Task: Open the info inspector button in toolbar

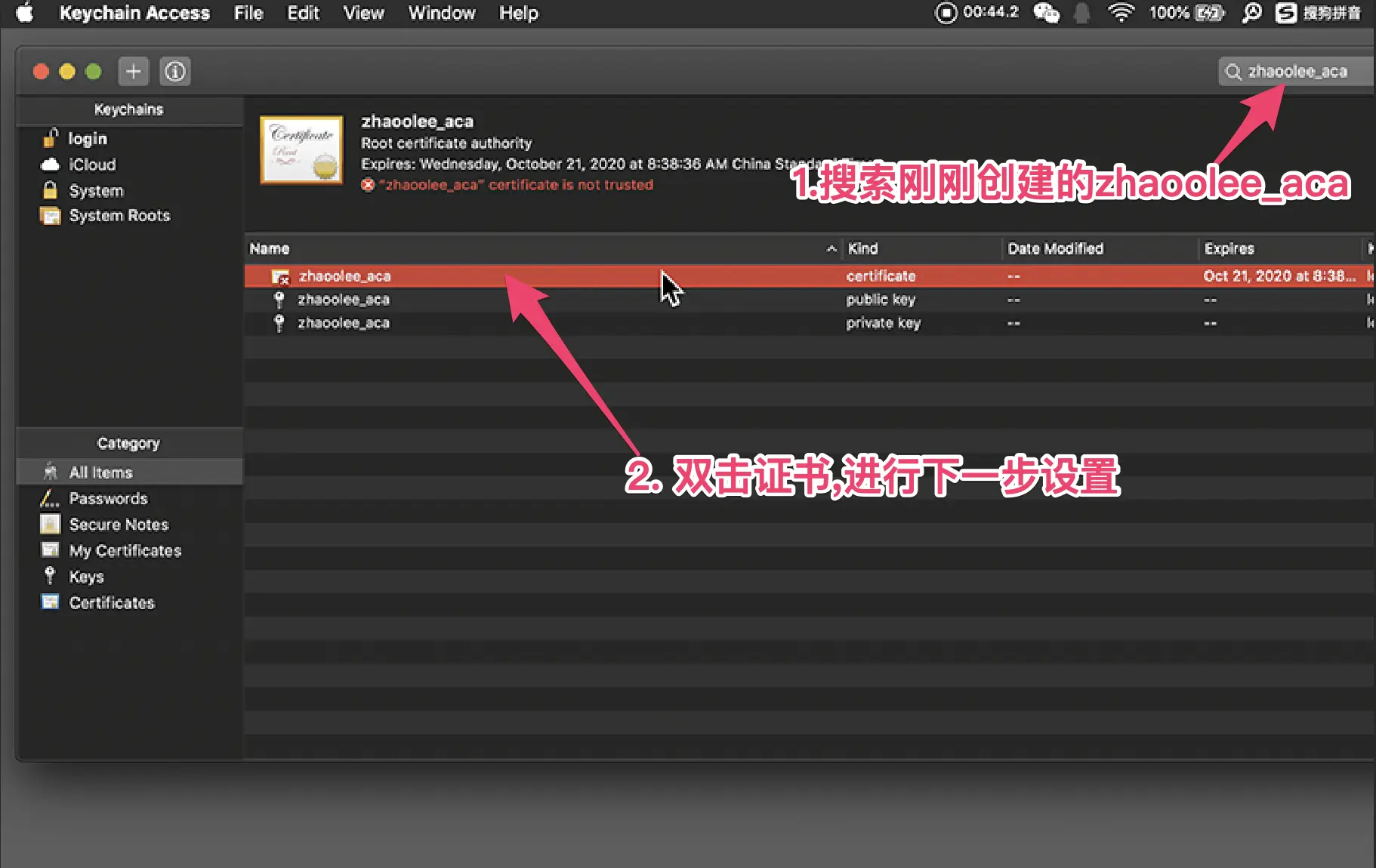Action: tap(175, 72)
